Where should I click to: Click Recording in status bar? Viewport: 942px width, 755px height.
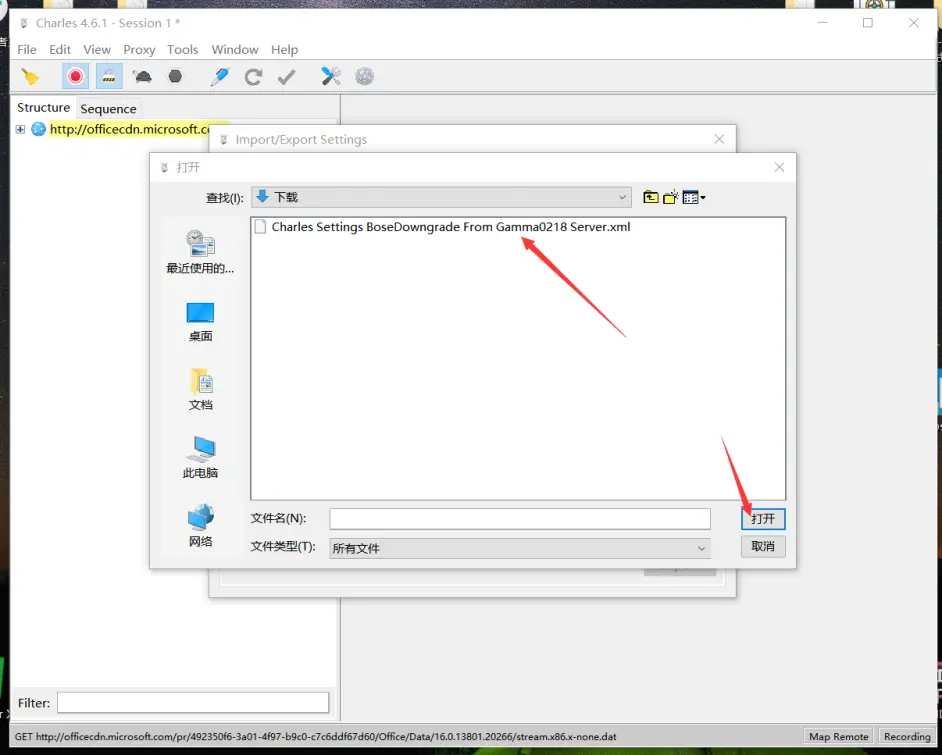pos(907,736)
